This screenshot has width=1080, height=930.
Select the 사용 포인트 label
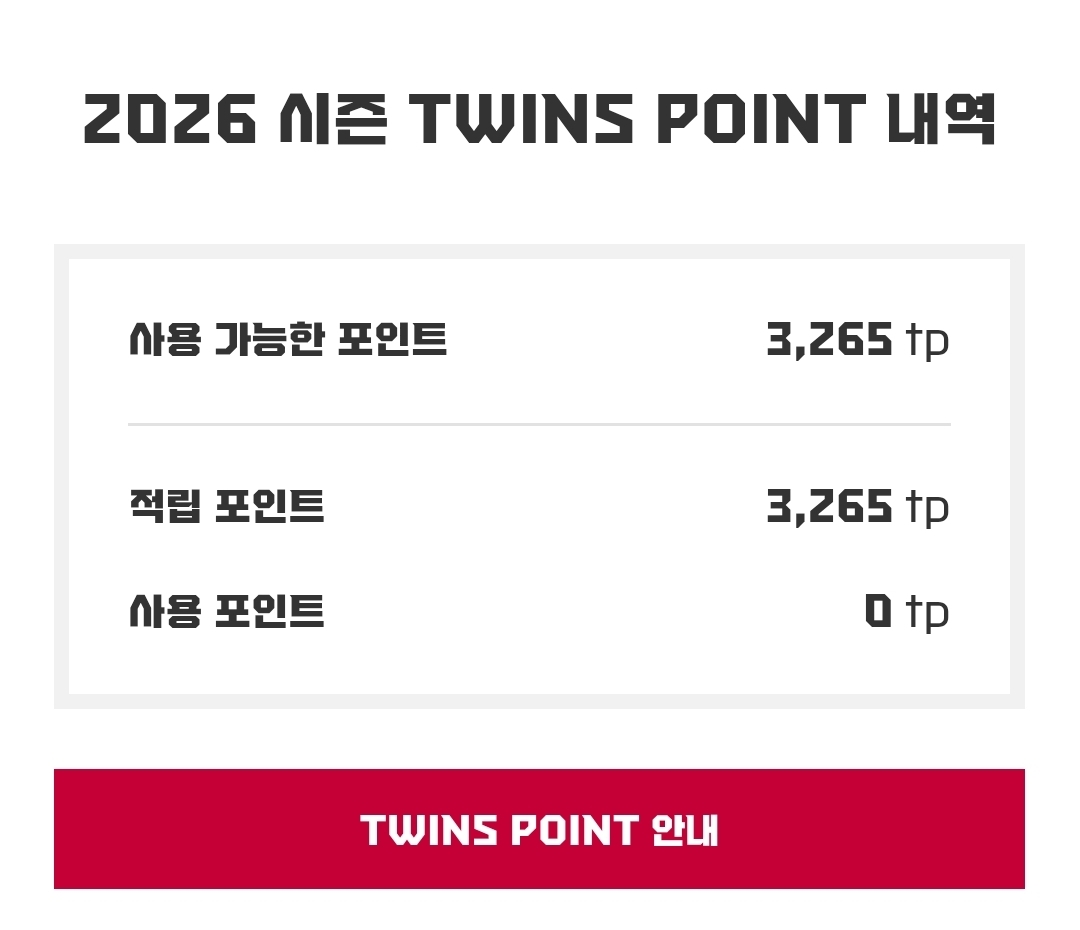pos(226,611)
